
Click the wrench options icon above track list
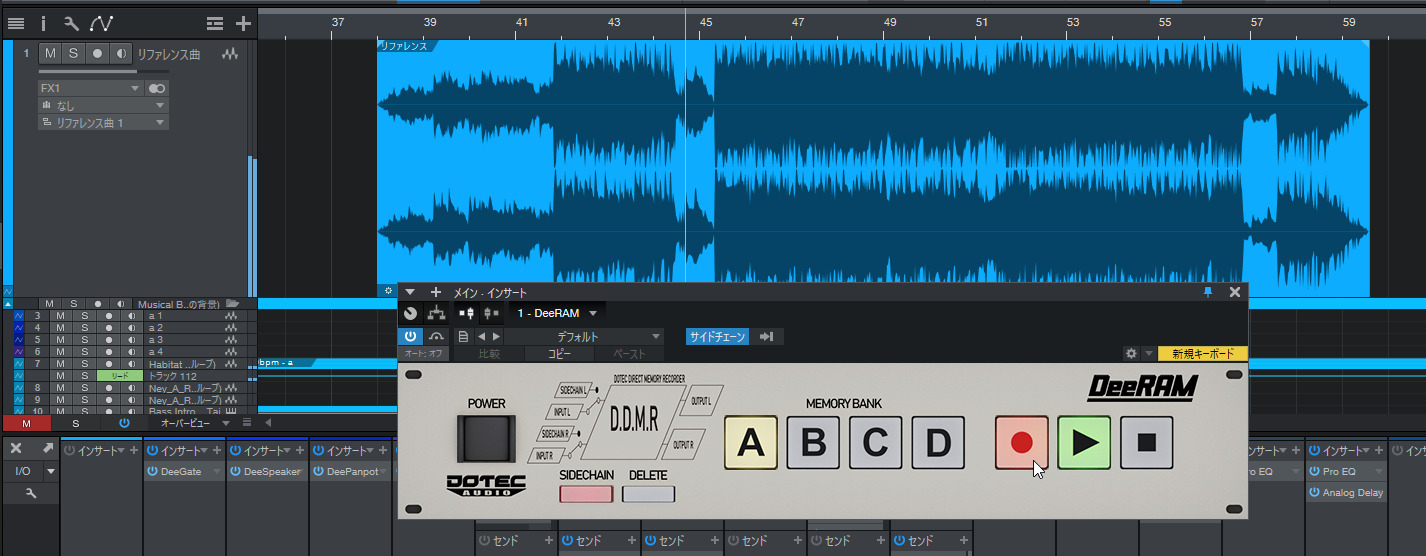tap(71, 23)
